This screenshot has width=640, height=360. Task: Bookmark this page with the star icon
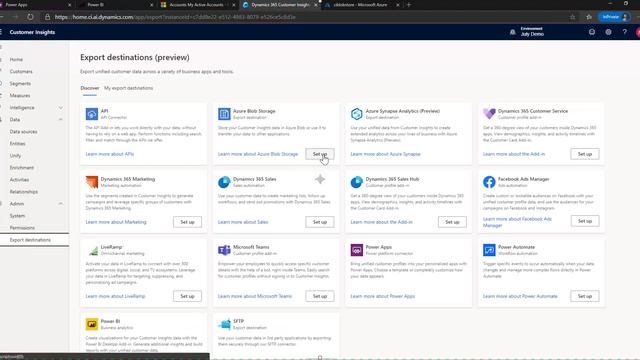[x=573, y=17]
